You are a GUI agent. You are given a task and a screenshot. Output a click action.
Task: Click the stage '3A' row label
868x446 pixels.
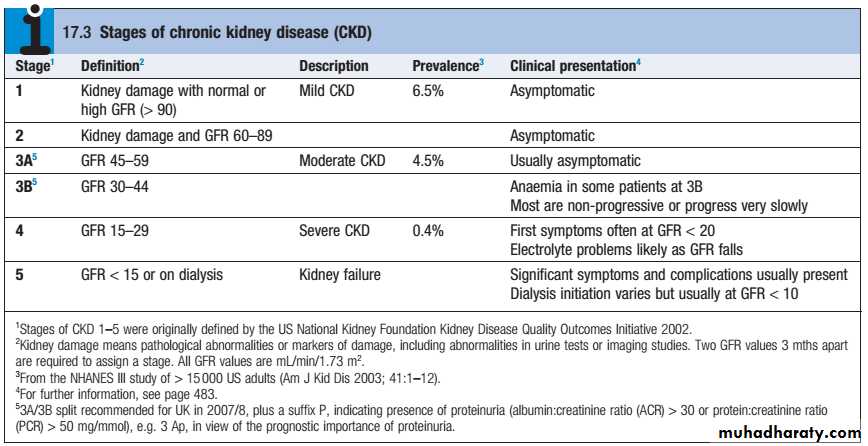click(x=28, y=160)
